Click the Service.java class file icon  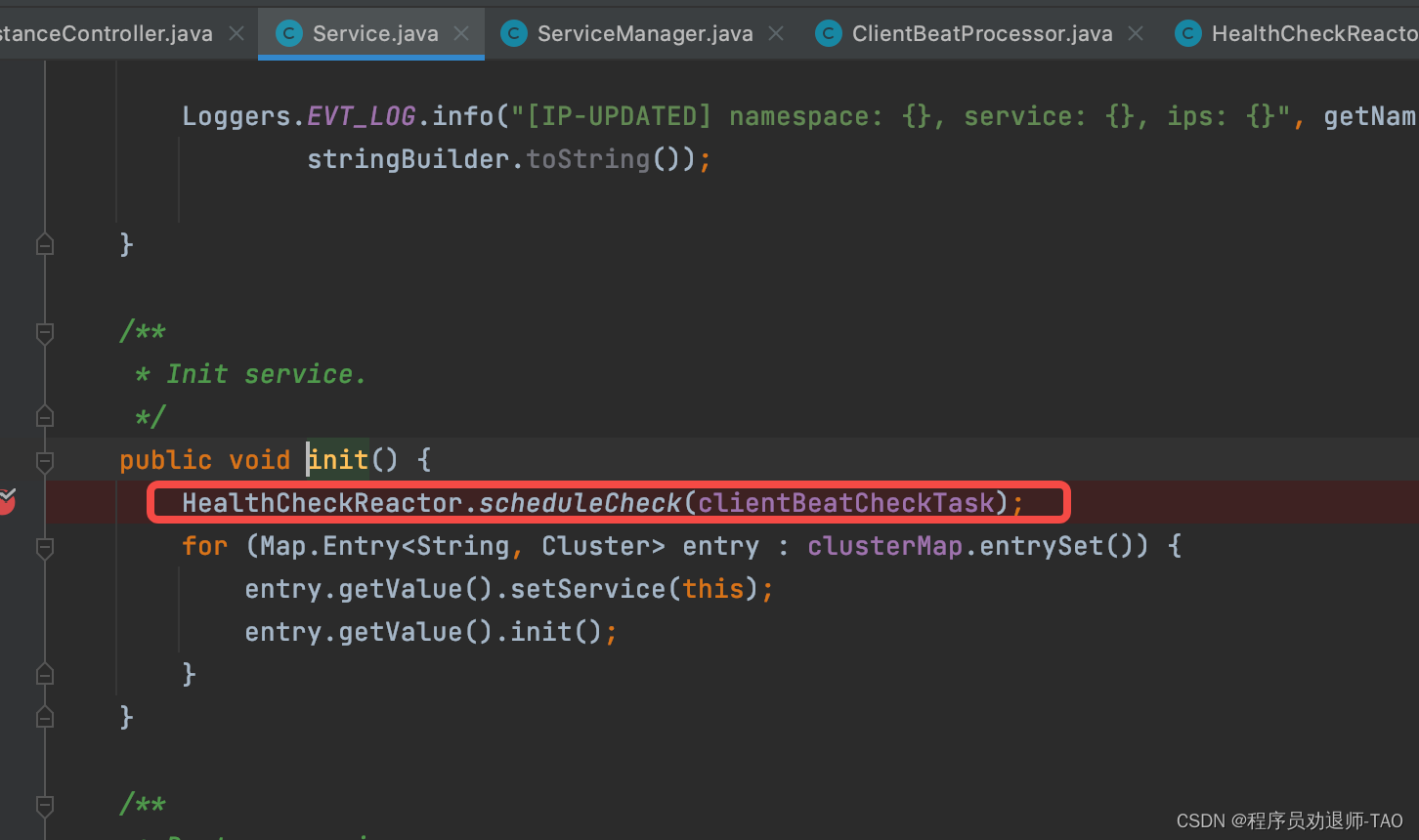(x=288, y=34)
